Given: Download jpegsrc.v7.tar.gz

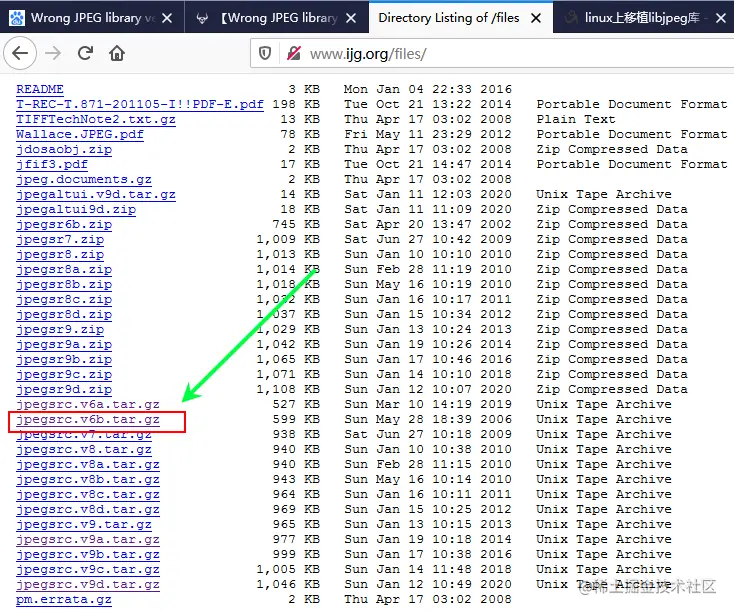Looking at the screenshot, I should 84,435.
